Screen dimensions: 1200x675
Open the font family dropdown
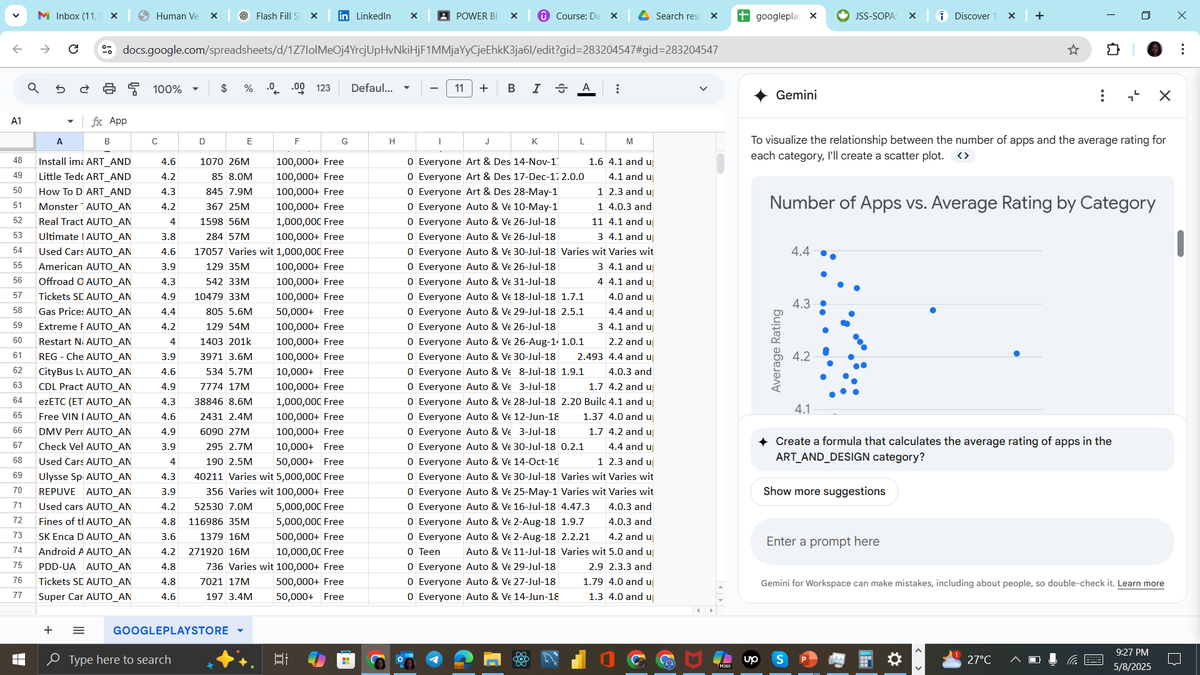[381, 89]
